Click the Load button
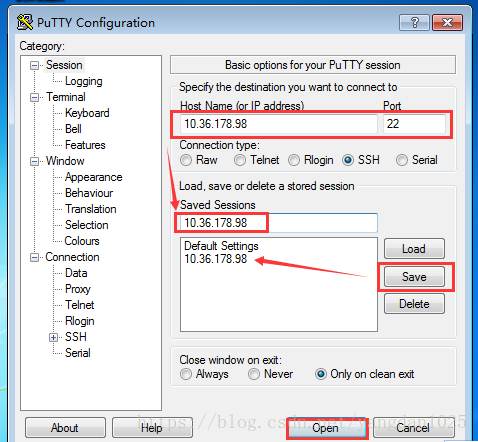This screenshot has width=478, height=442. tap(414, 249)
